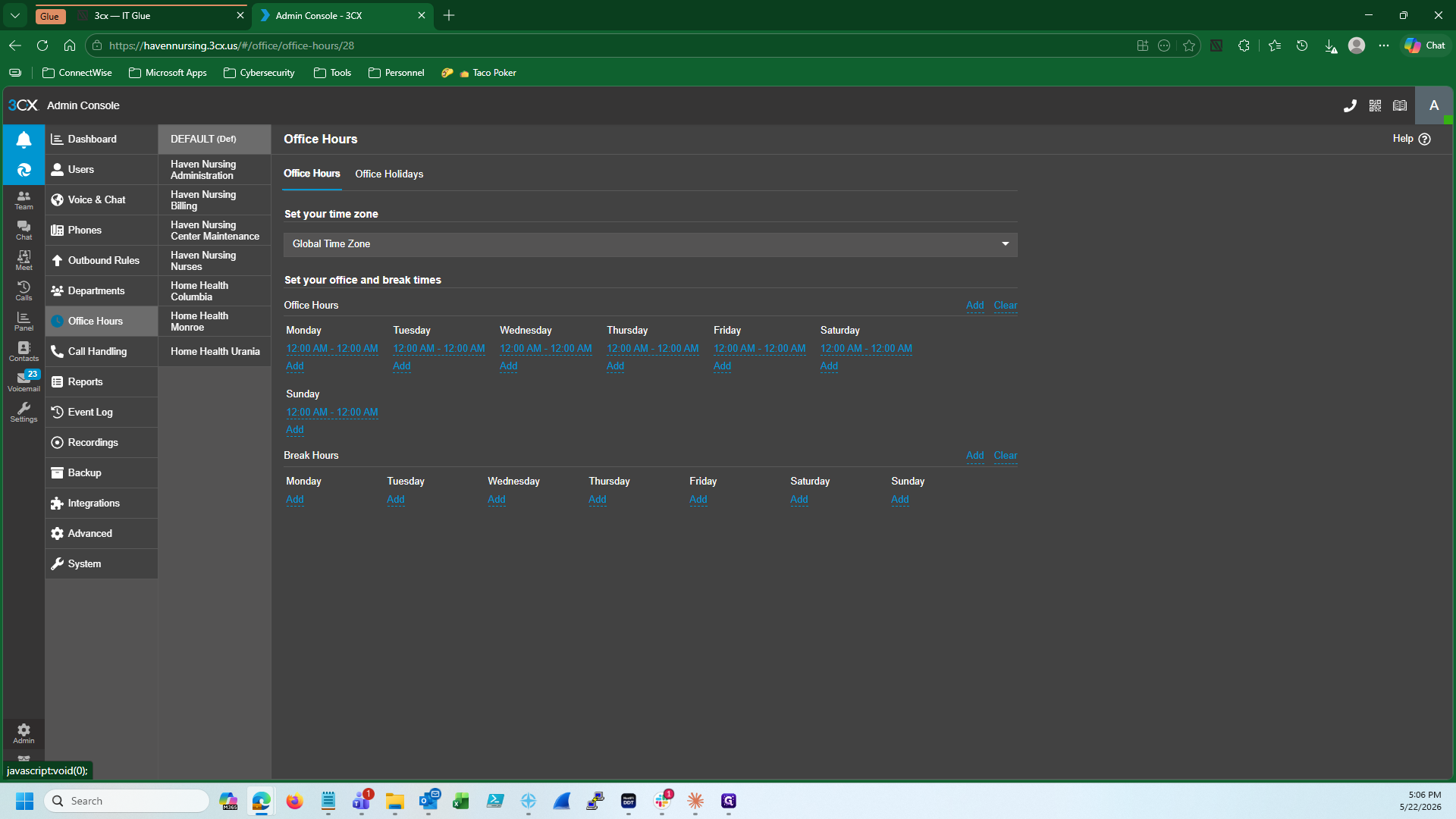This screenshot has height=819, width=1456.
Task: Click the dialer phone icon in header
Action: tap(1350, 106)
